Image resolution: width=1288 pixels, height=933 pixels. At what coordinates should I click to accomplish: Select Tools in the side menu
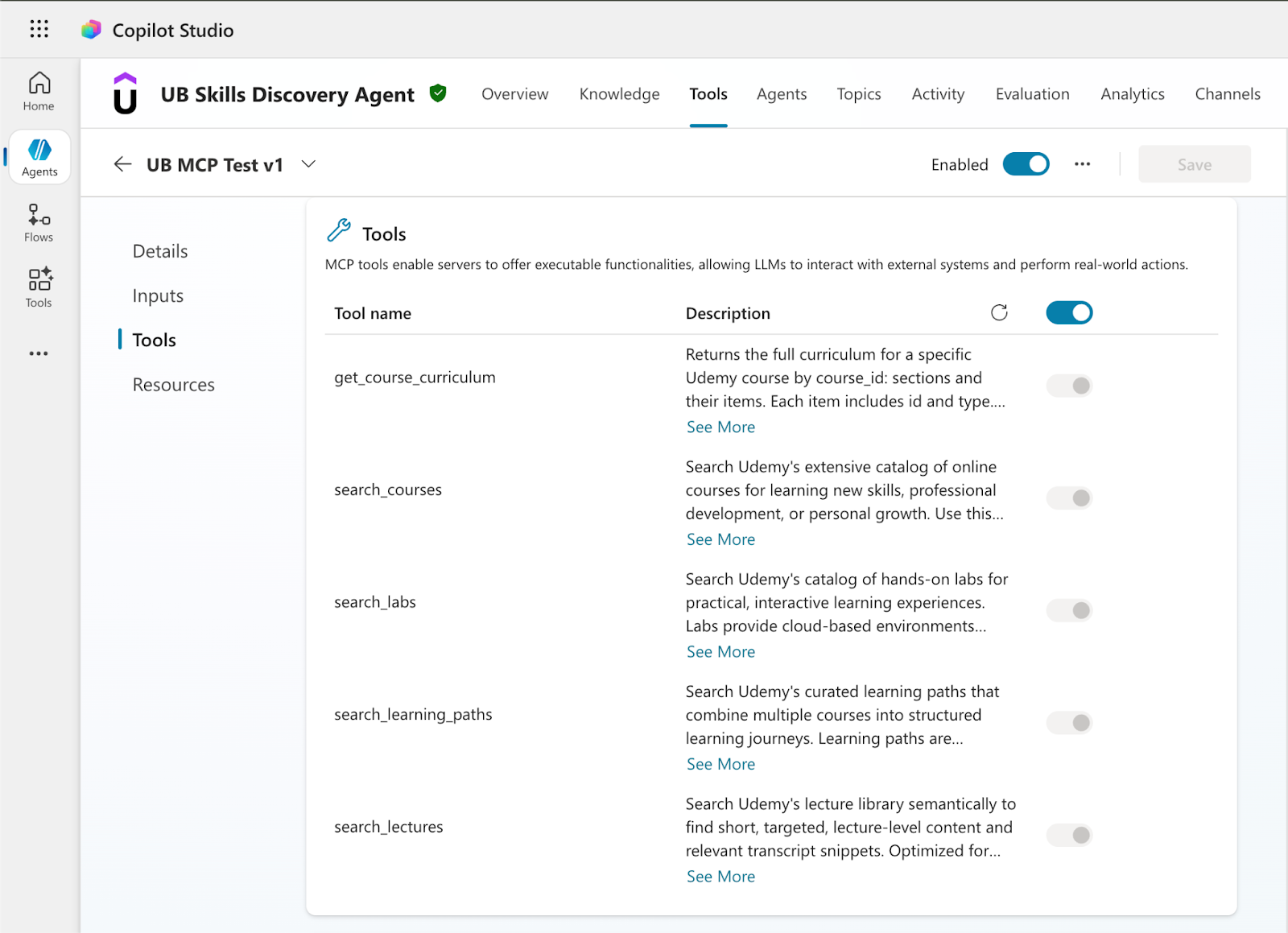click(155, 340)
